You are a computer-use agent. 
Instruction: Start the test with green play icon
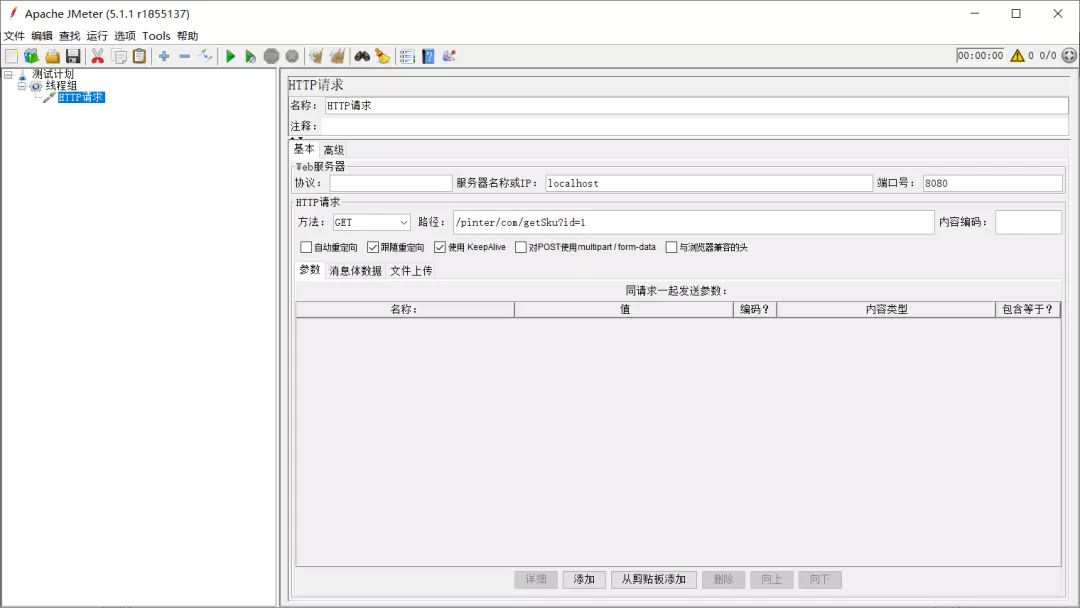coord(231,56)
